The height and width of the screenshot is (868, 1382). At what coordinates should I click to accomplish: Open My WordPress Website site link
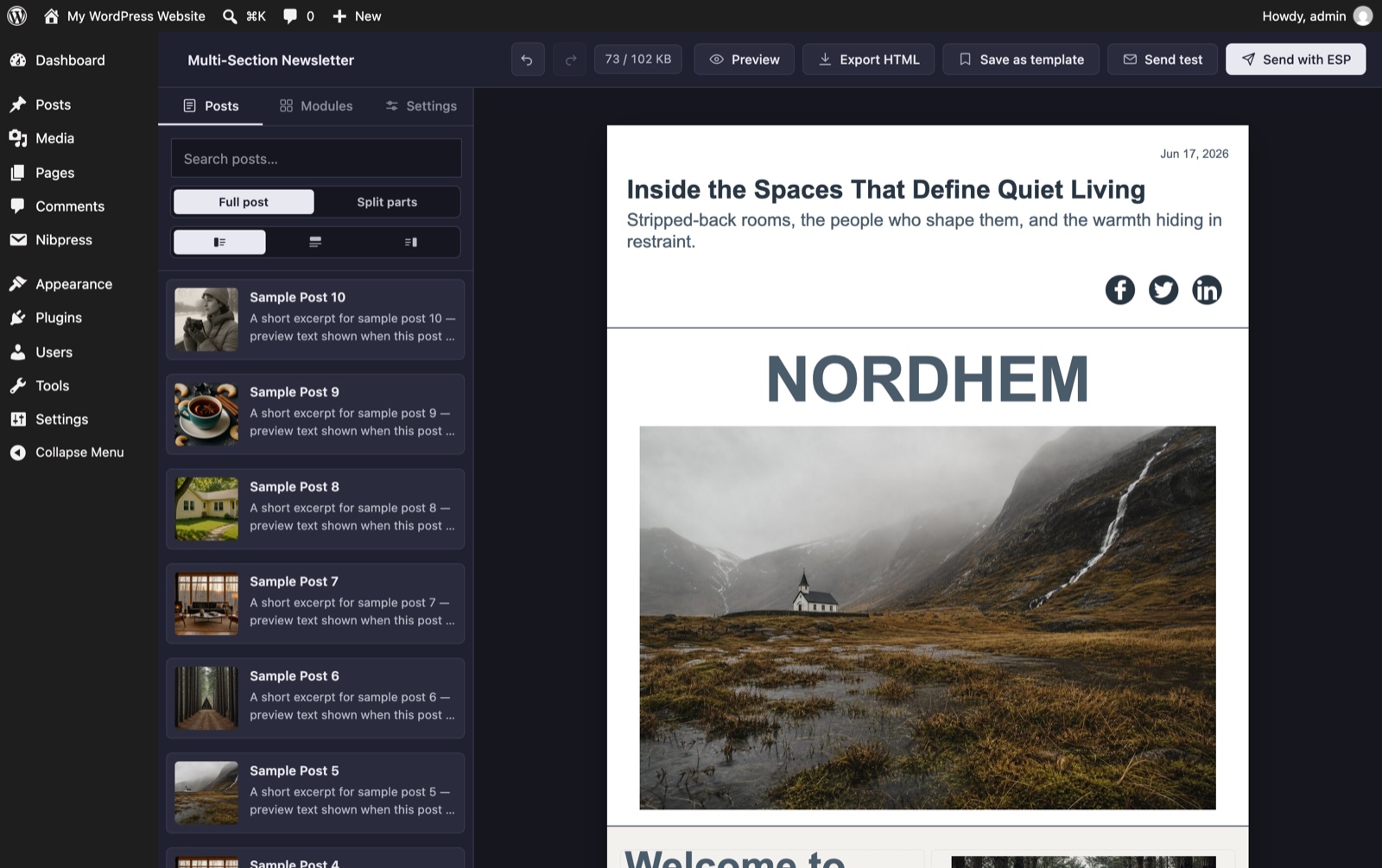[124, 16]
